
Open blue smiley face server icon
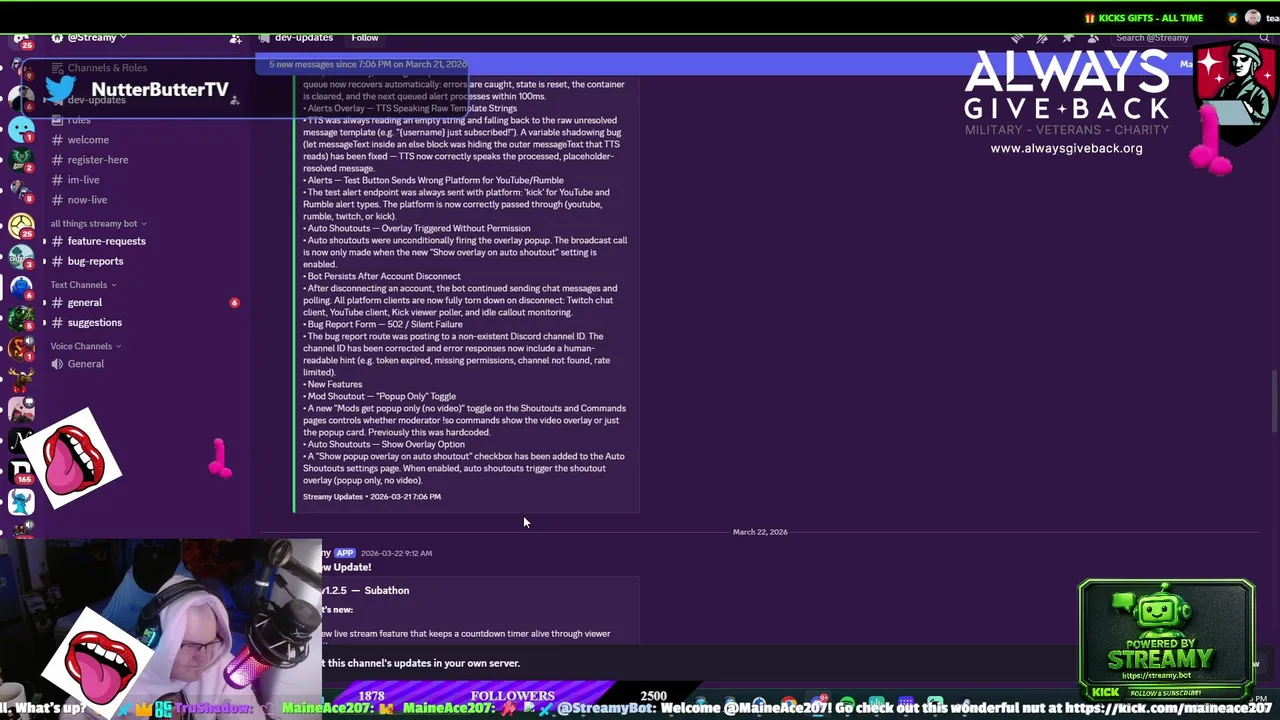pos(21,128)
